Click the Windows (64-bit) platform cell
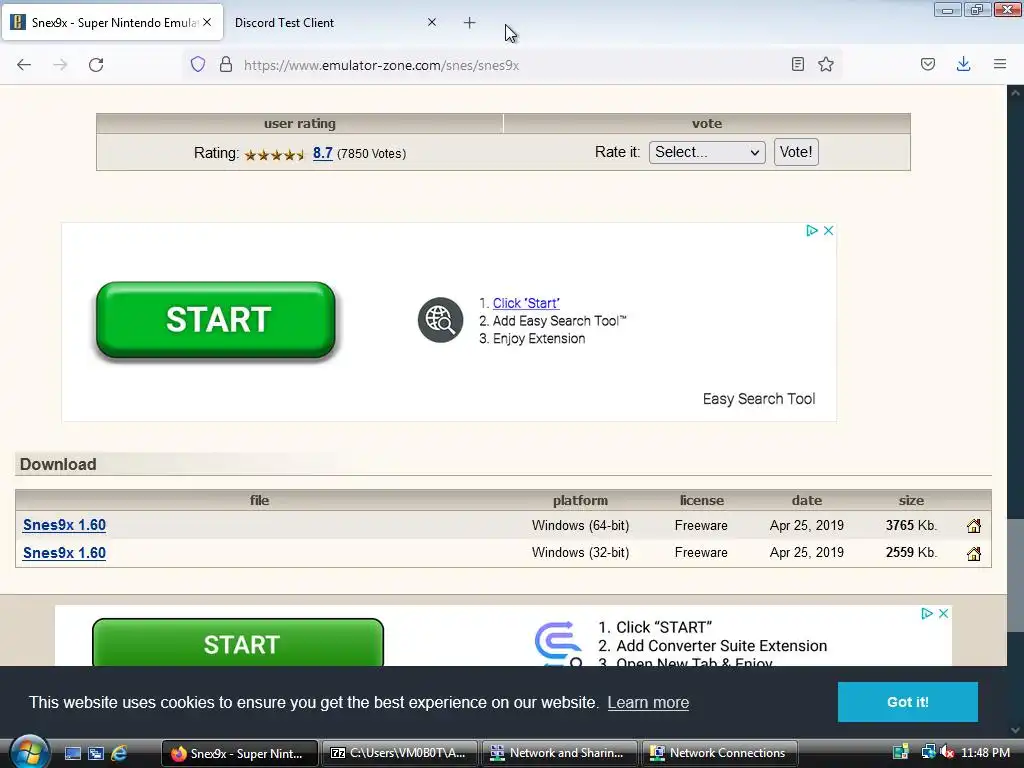Screen dimensions: 1024x768 tap(580, 526)
